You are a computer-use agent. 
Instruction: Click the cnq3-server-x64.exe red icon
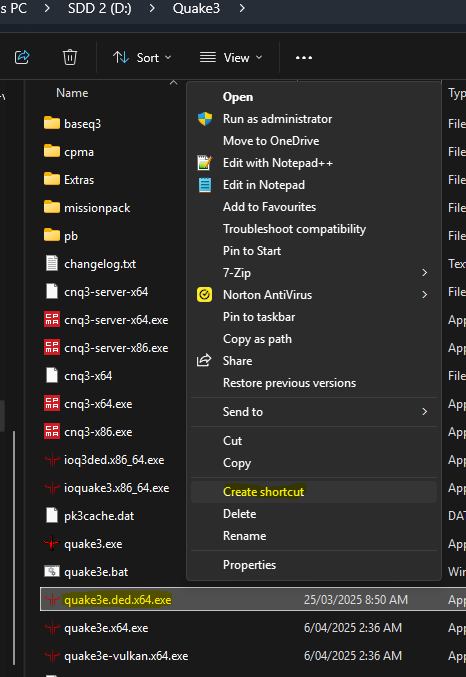(52, 320)
